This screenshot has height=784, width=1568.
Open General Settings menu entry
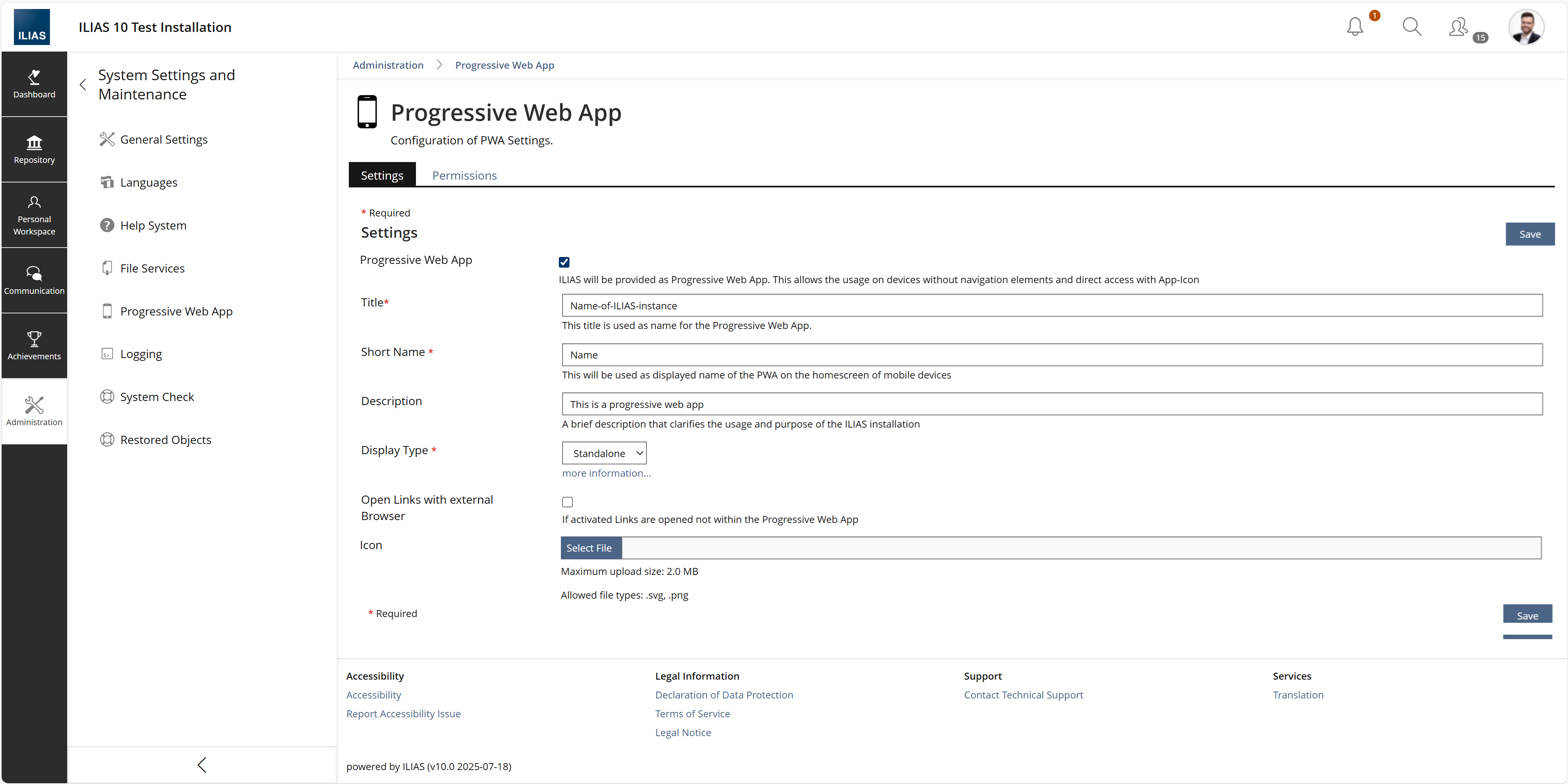click(x=163, y=139)
